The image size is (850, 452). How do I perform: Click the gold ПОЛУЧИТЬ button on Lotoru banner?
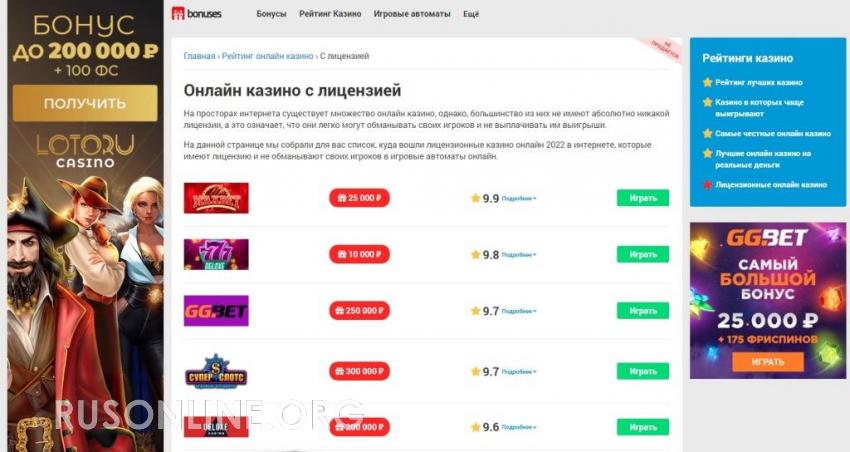click(x=85, y=103)
